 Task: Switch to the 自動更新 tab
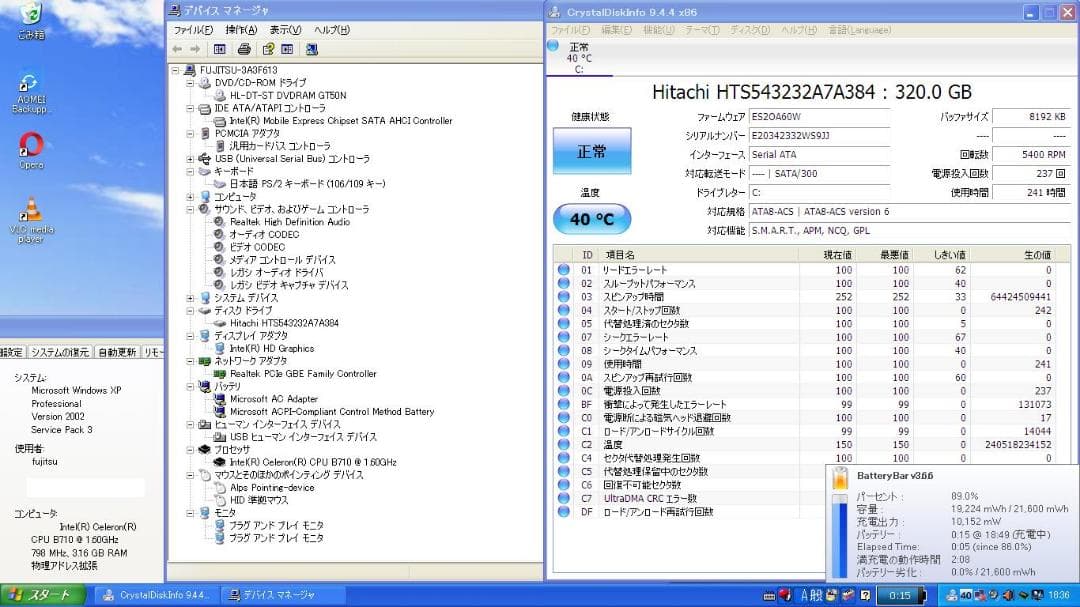117,352
